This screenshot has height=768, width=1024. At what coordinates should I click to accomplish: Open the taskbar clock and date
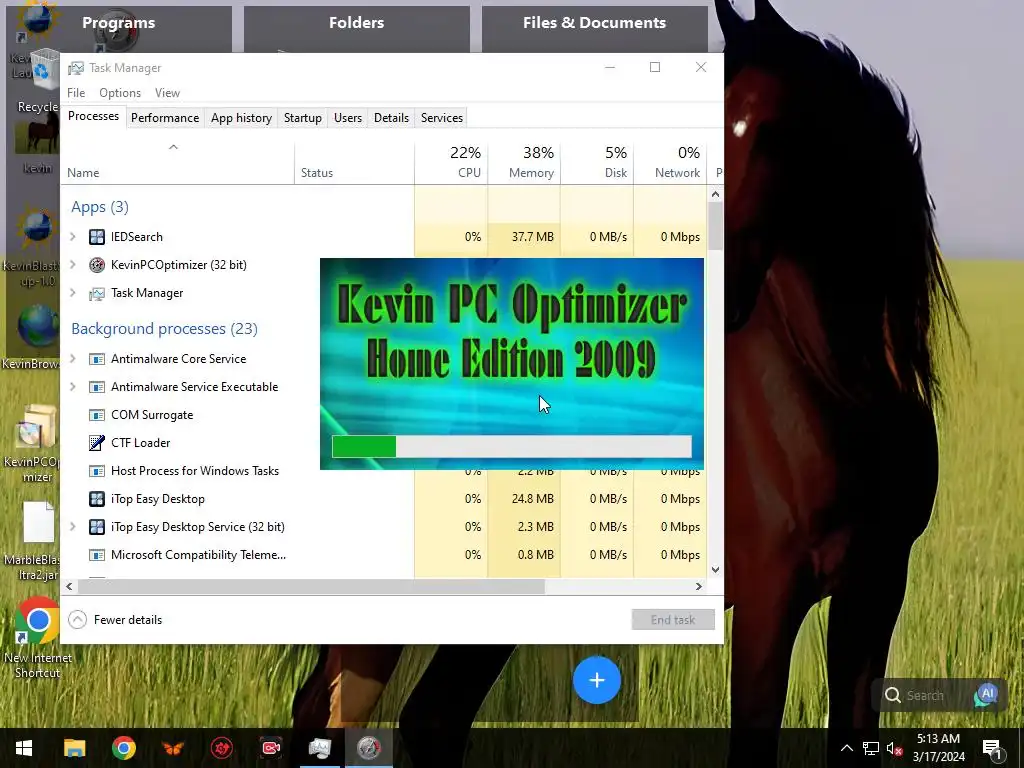(x=938, y=748)
